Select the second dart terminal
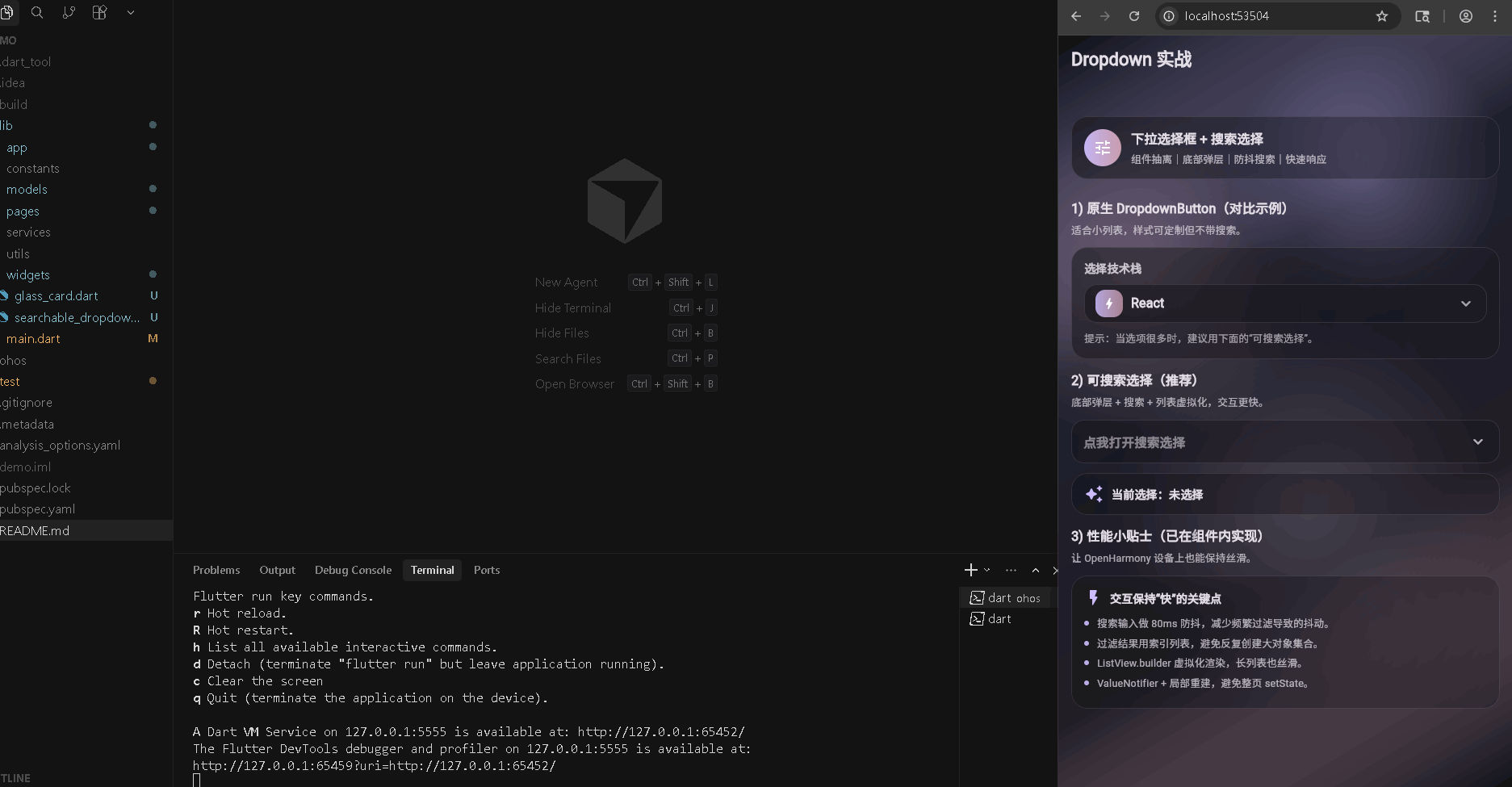Image resolution: width=1512 pixels, height=787 pixels. click(x=1006, y=619)
